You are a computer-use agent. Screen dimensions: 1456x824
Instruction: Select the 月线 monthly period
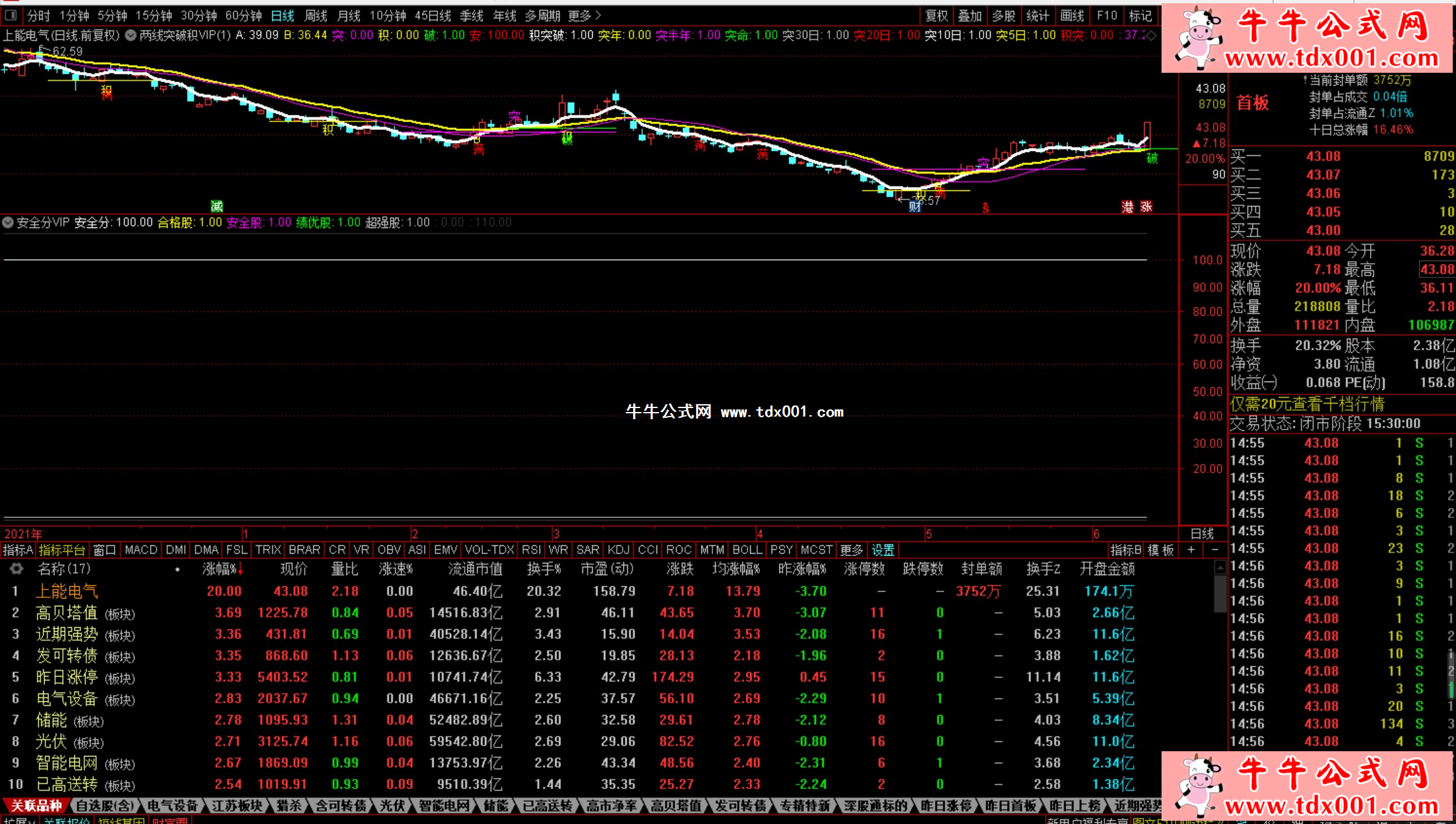pos(349,16)
